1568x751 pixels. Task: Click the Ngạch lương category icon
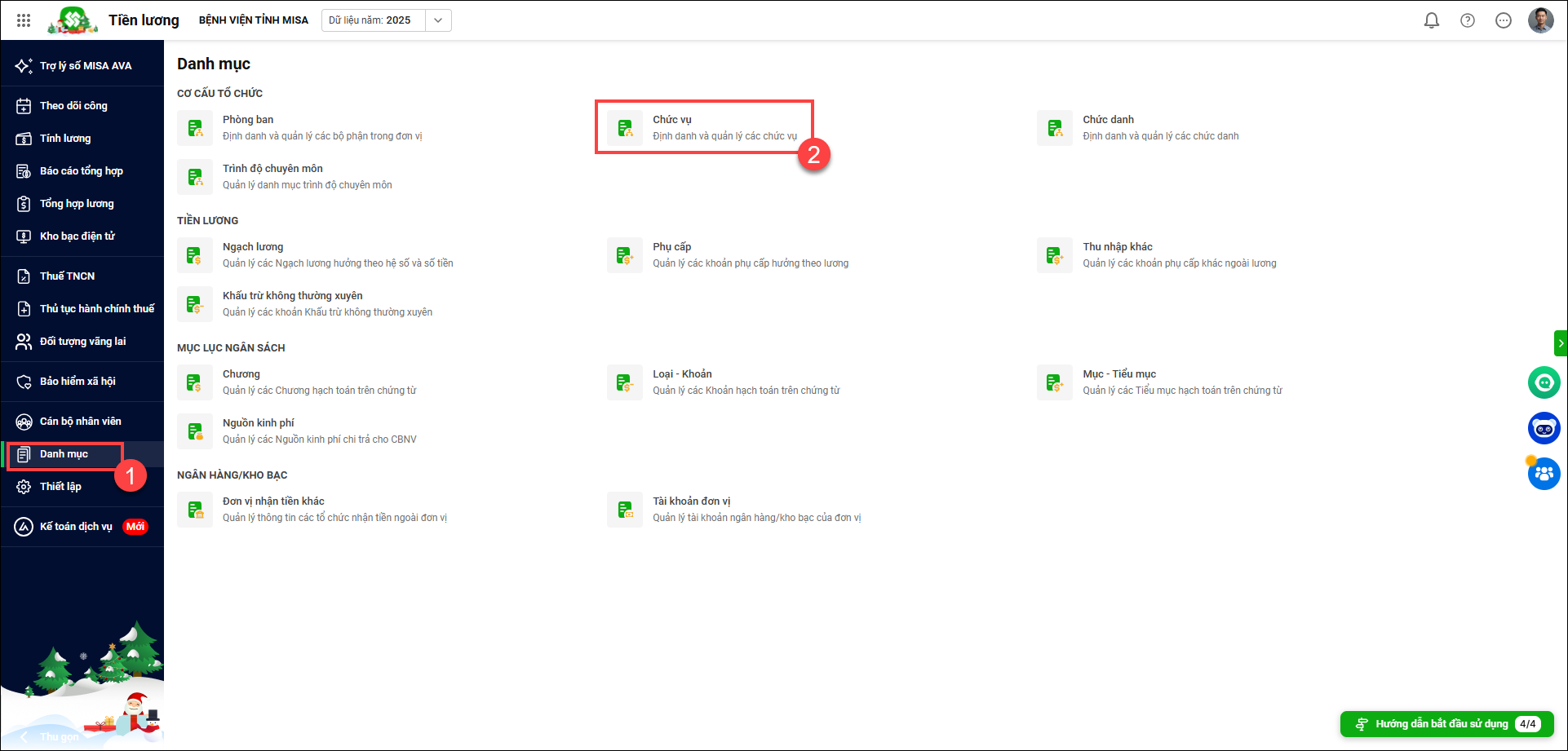click(x=195, y=255)
